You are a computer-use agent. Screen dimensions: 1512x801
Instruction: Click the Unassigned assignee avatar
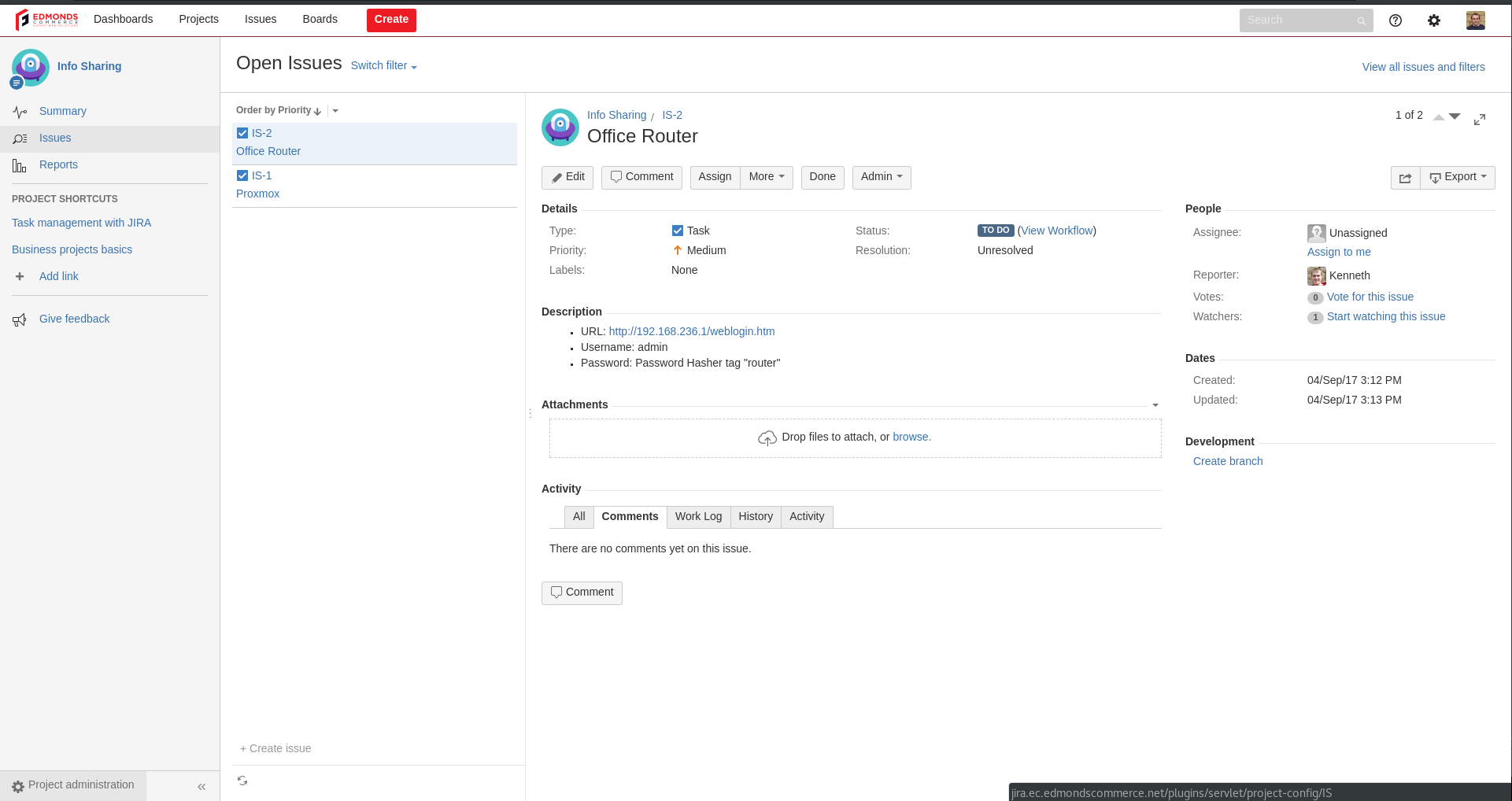(x=1317, y=233)
